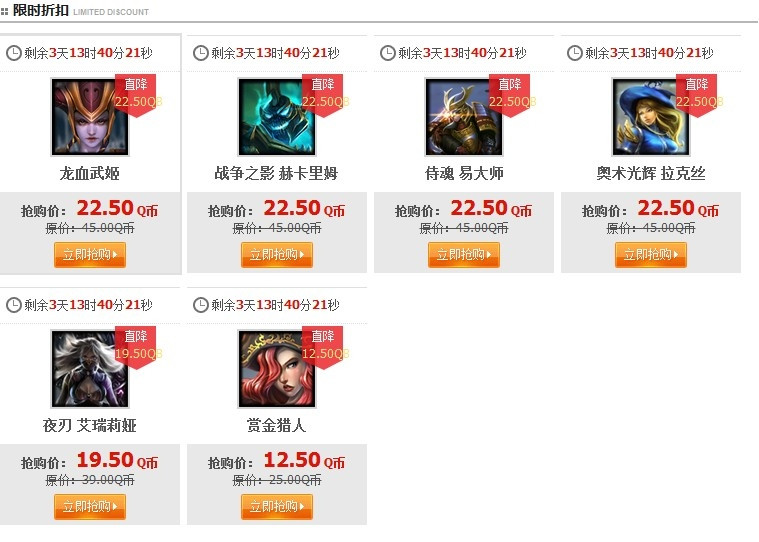759x542 pixels.
Task: Open the 龙血武姬 name link
Action: 90,173
